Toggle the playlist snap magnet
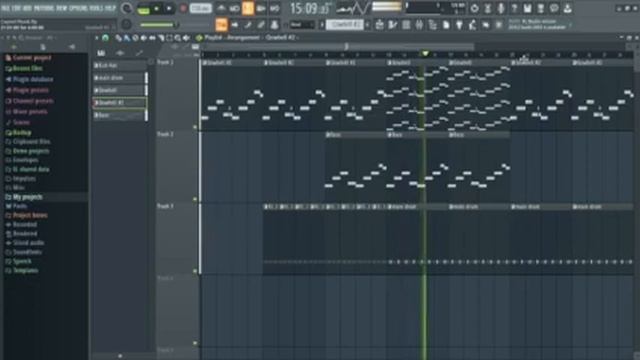The width and height of the screenshot is (640, 360). tap(105, 38)
